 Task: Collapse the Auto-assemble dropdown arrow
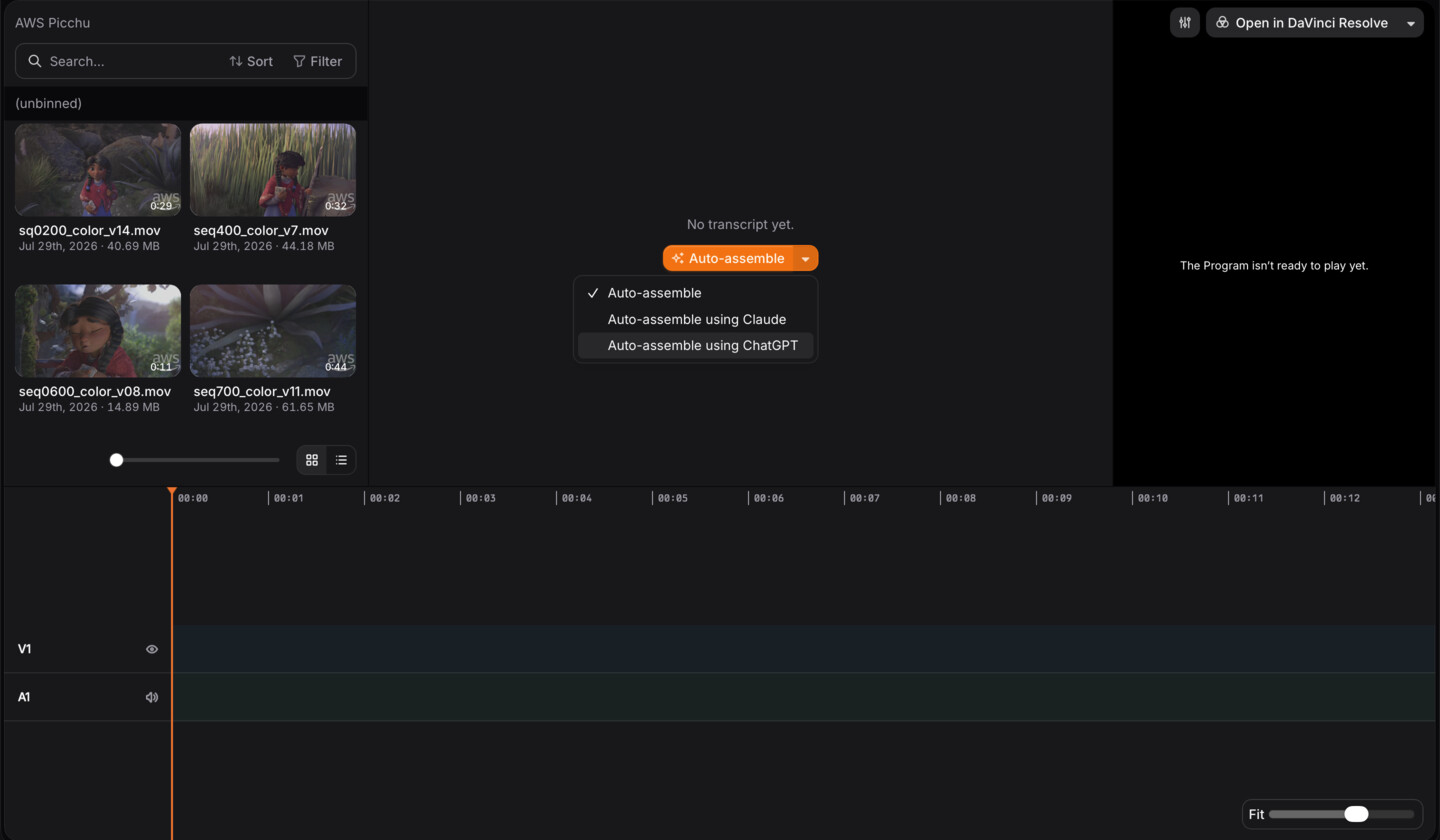point(806,258)
